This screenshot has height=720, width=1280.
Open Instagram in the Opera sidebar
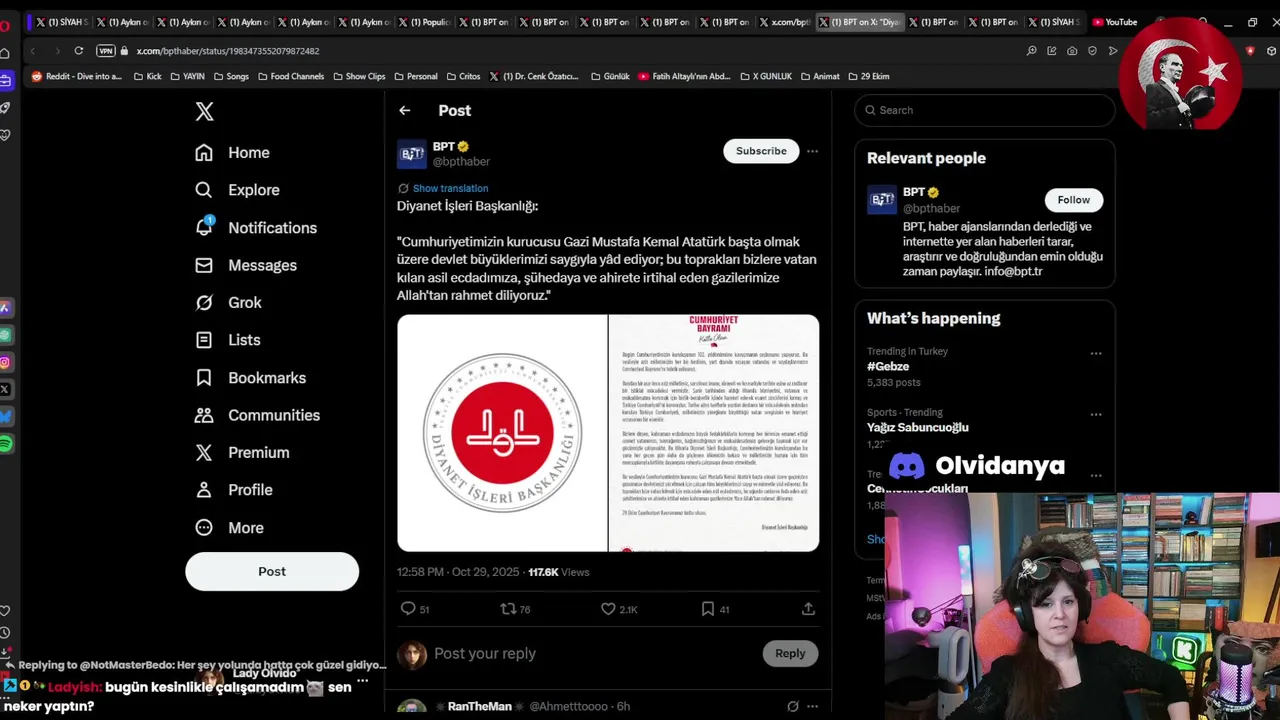click(x=5, y=362)
